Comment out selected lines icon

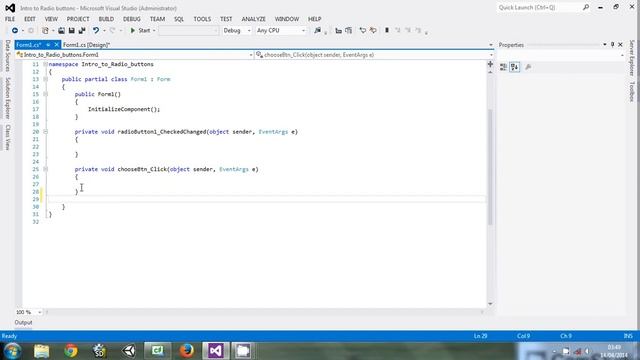tap(362, 31)
